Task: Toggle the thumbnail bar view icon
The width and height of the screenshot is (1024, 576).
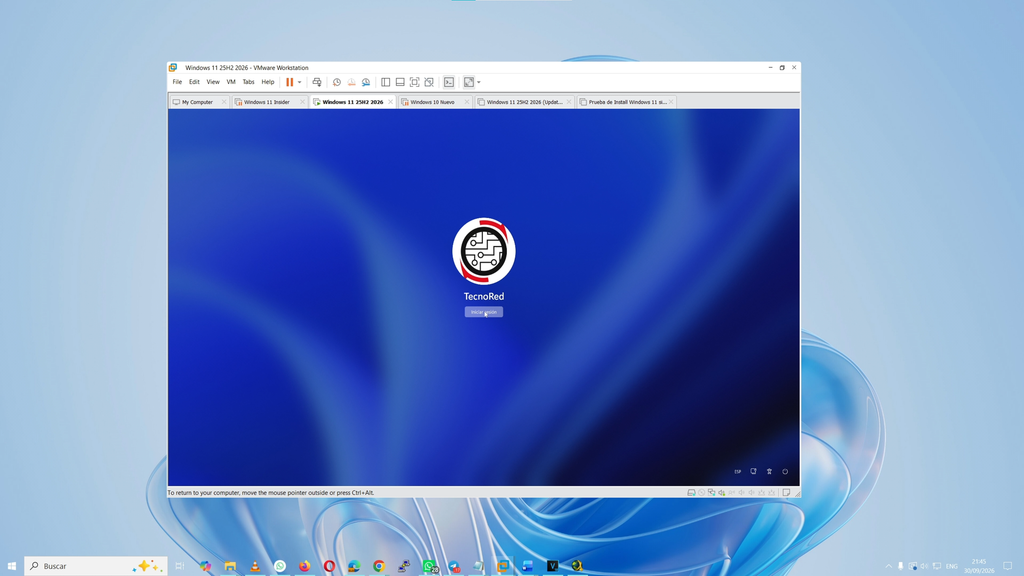Action: pos(400,82)
